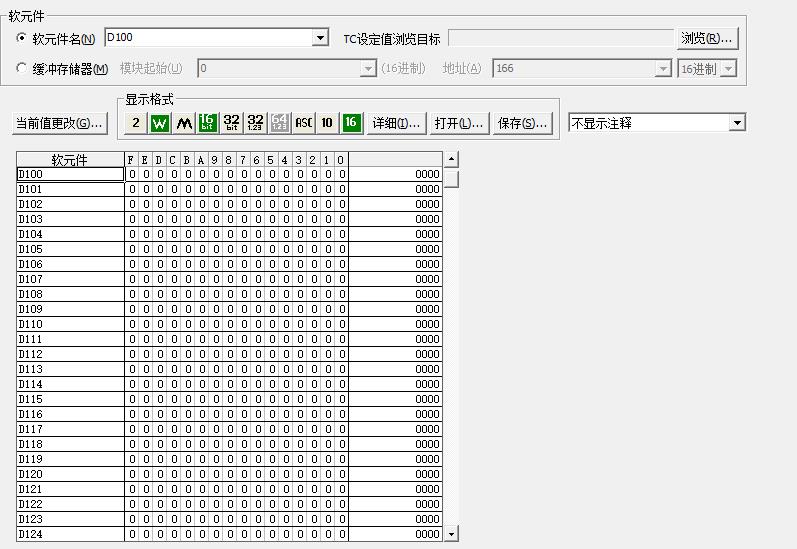Viewport: 797px width, 549px height.
Task: Click the 浏览 browse button
Action: 707,38
